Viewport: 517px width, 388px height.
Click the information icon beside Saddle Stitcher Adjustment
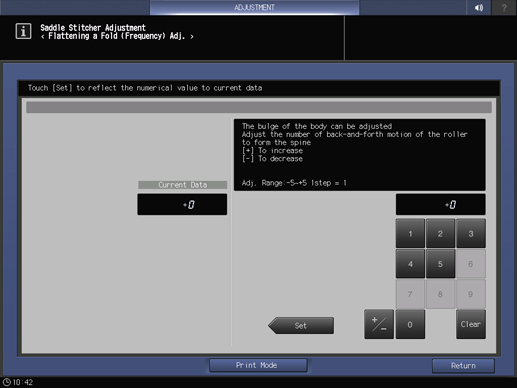23,31
